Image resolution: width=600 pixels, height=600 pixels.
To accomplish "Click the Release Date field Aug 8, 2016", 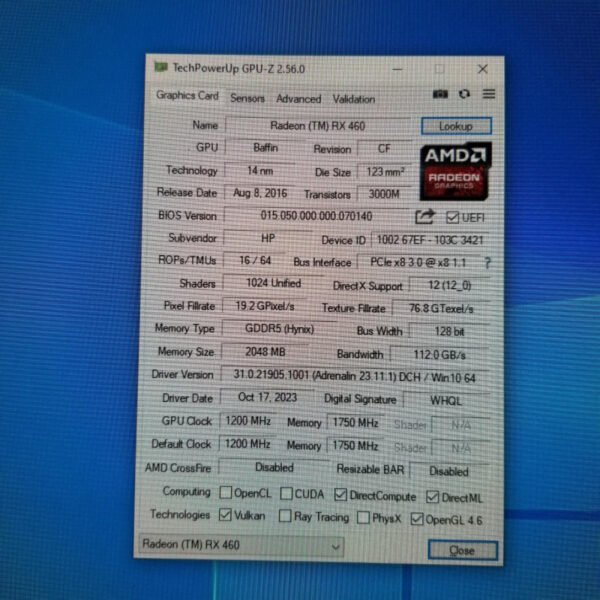I will (x=260, y=193).
